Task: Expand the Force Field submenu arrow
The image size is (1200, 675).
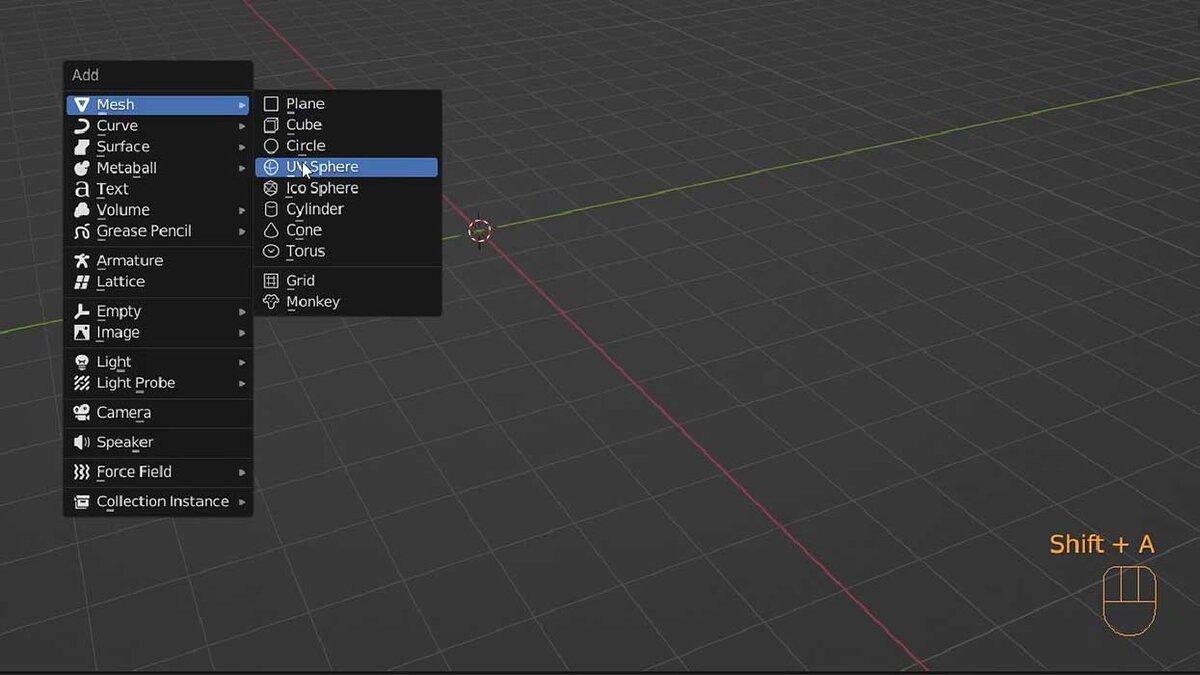Action: (x=242, y=472)
